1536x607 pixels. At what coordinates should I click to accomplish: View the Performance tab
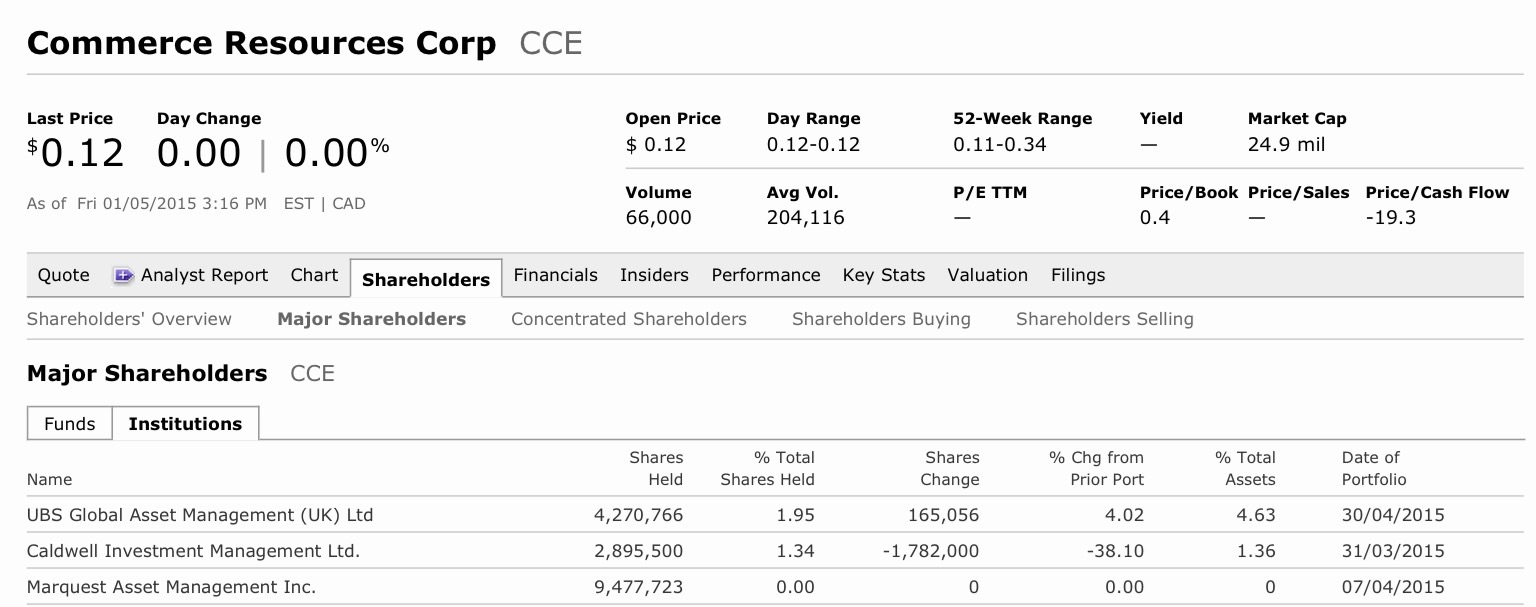coord(765,275)
